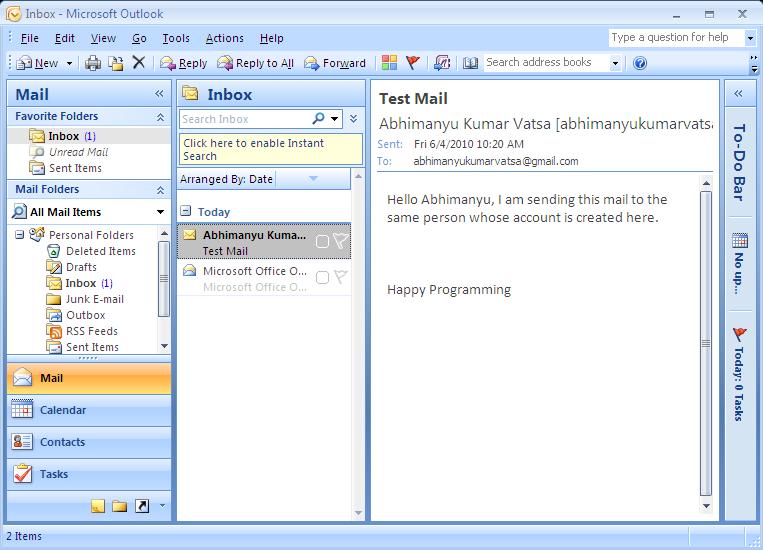Open the Go menu

point(139,38)
